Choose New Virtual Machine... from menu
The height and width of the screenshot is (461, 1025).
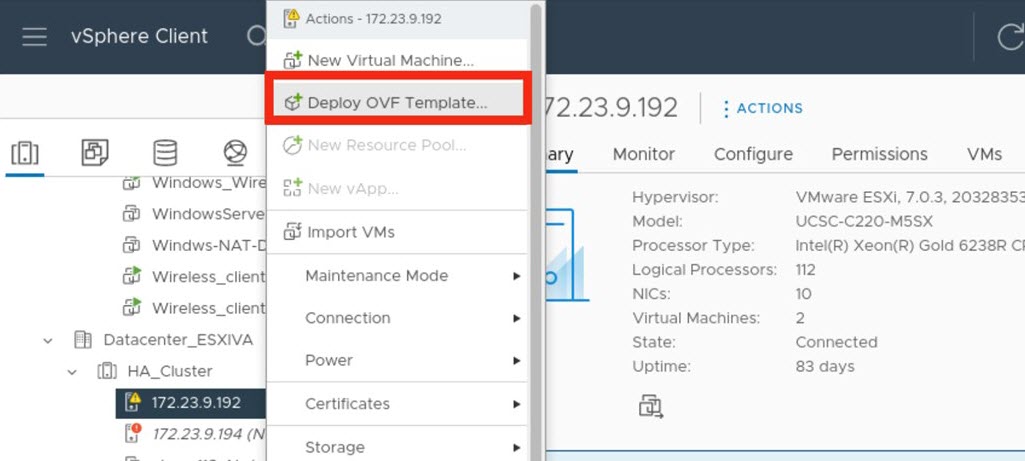(397, 60)
